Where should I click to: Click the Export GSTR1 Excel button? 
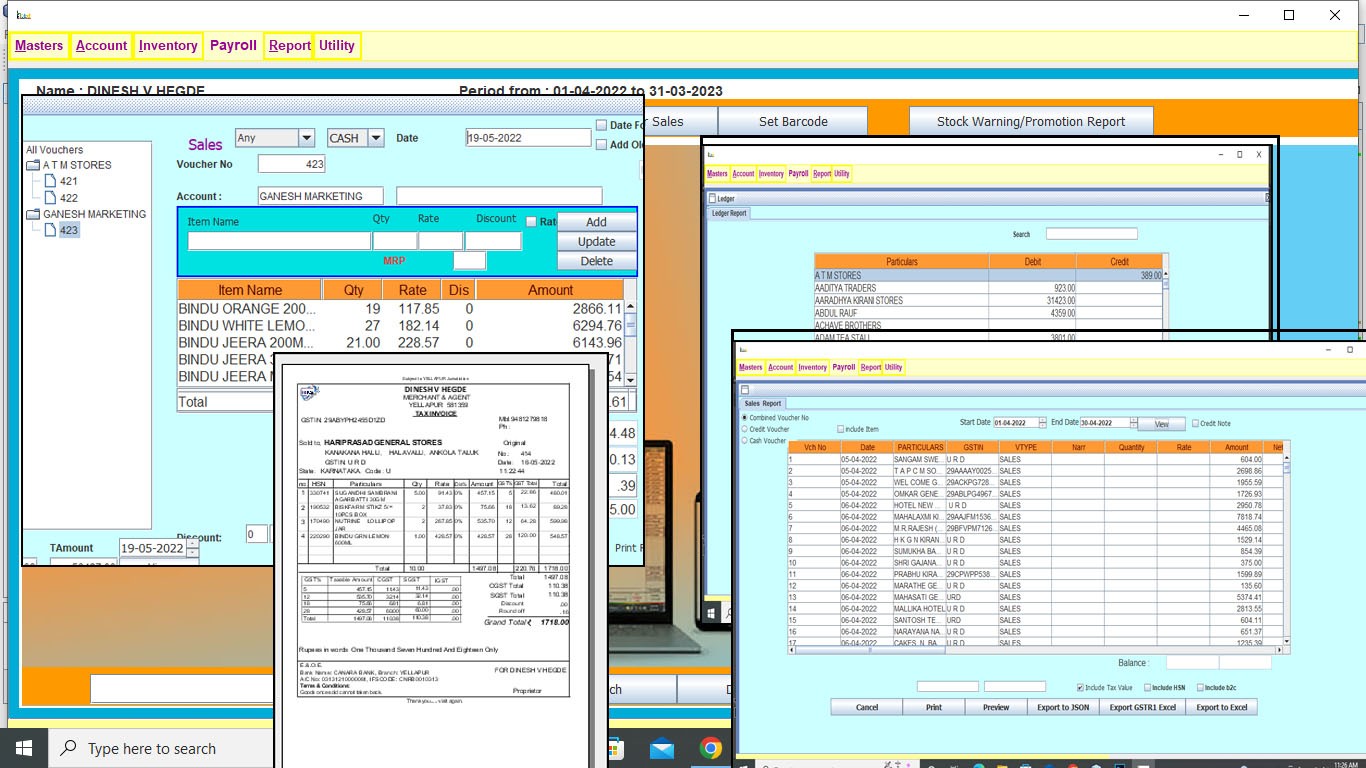[1143, 707]
